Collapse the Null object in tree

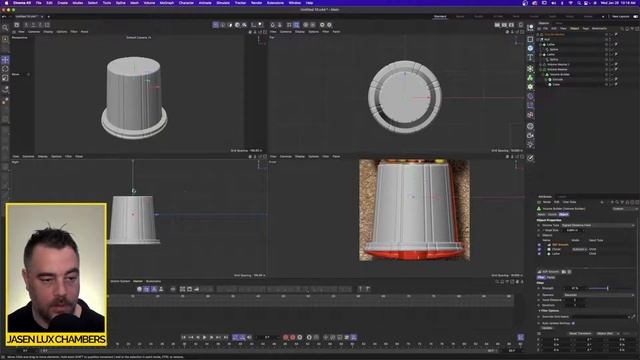point(539,40)
